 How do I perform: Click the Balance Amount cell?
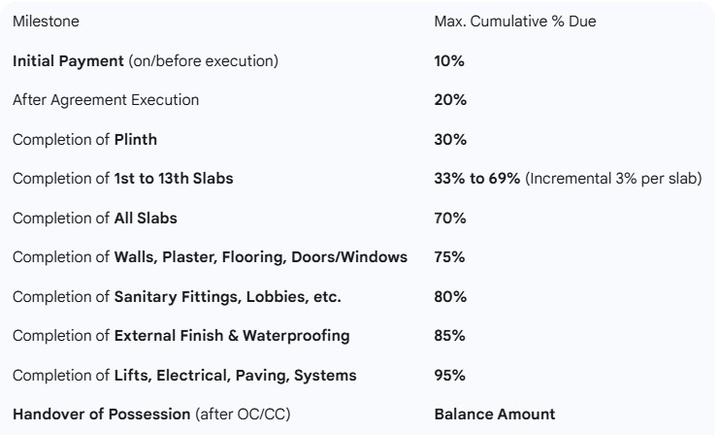[x=494, y=414]
